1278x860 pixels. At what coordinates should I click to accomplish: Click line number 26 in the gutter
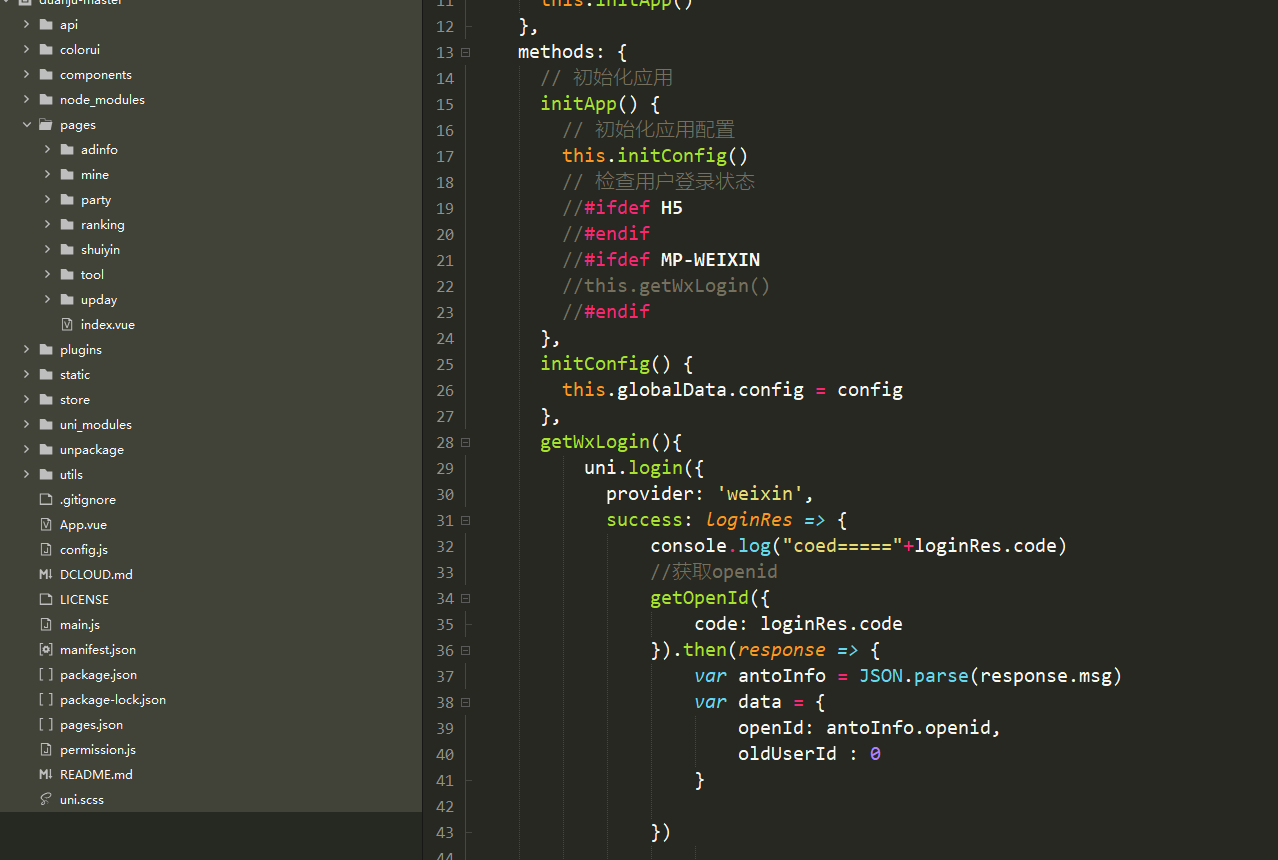click(x=444, y=390)
